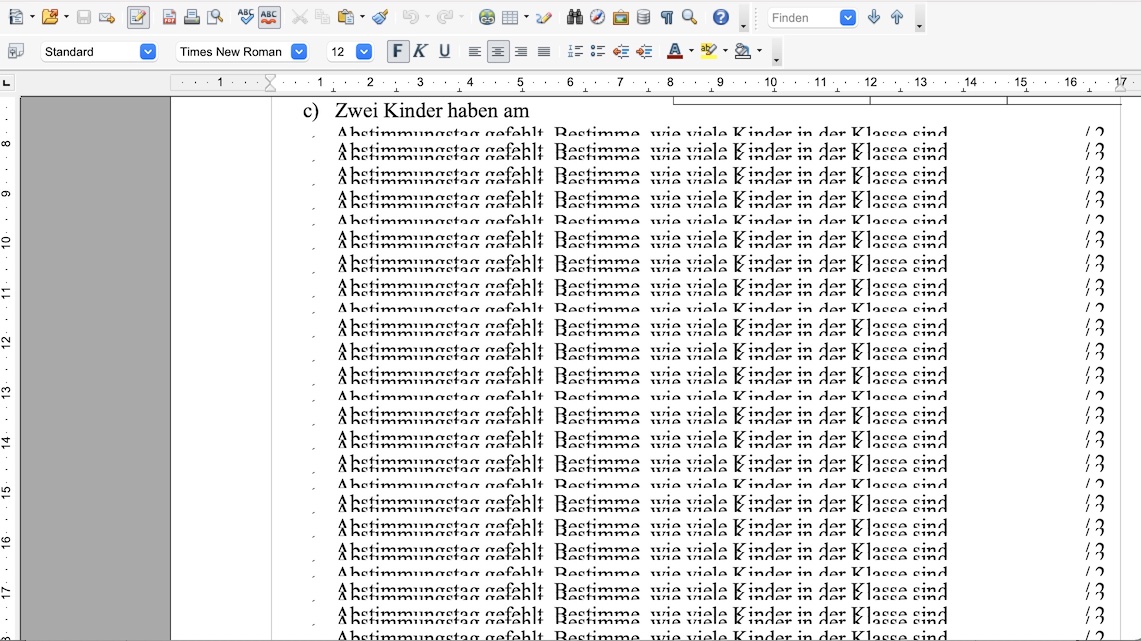1141x641 pixels.
Task: Open the Zoom dialog via the magnifier icon
Action: (x=688, y=17)
